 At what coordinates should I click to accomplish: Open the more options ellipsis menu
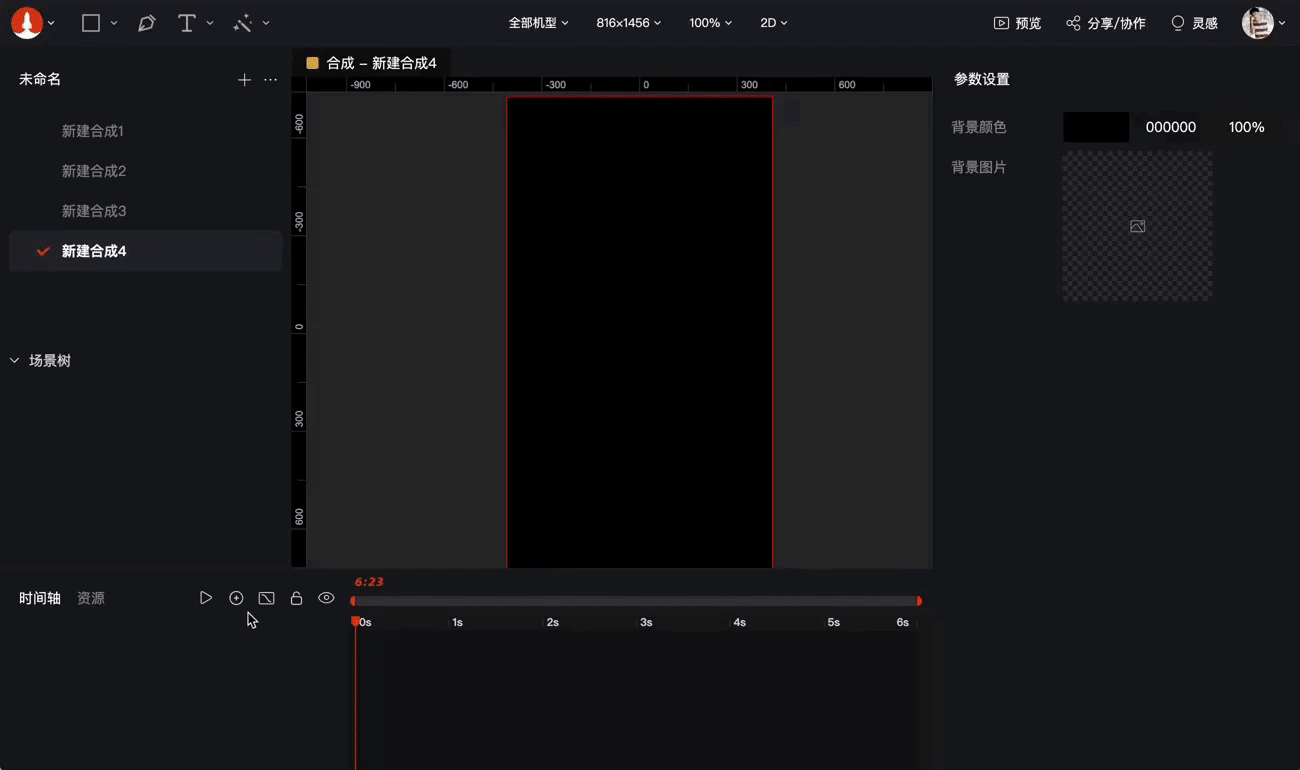[270, 80]
